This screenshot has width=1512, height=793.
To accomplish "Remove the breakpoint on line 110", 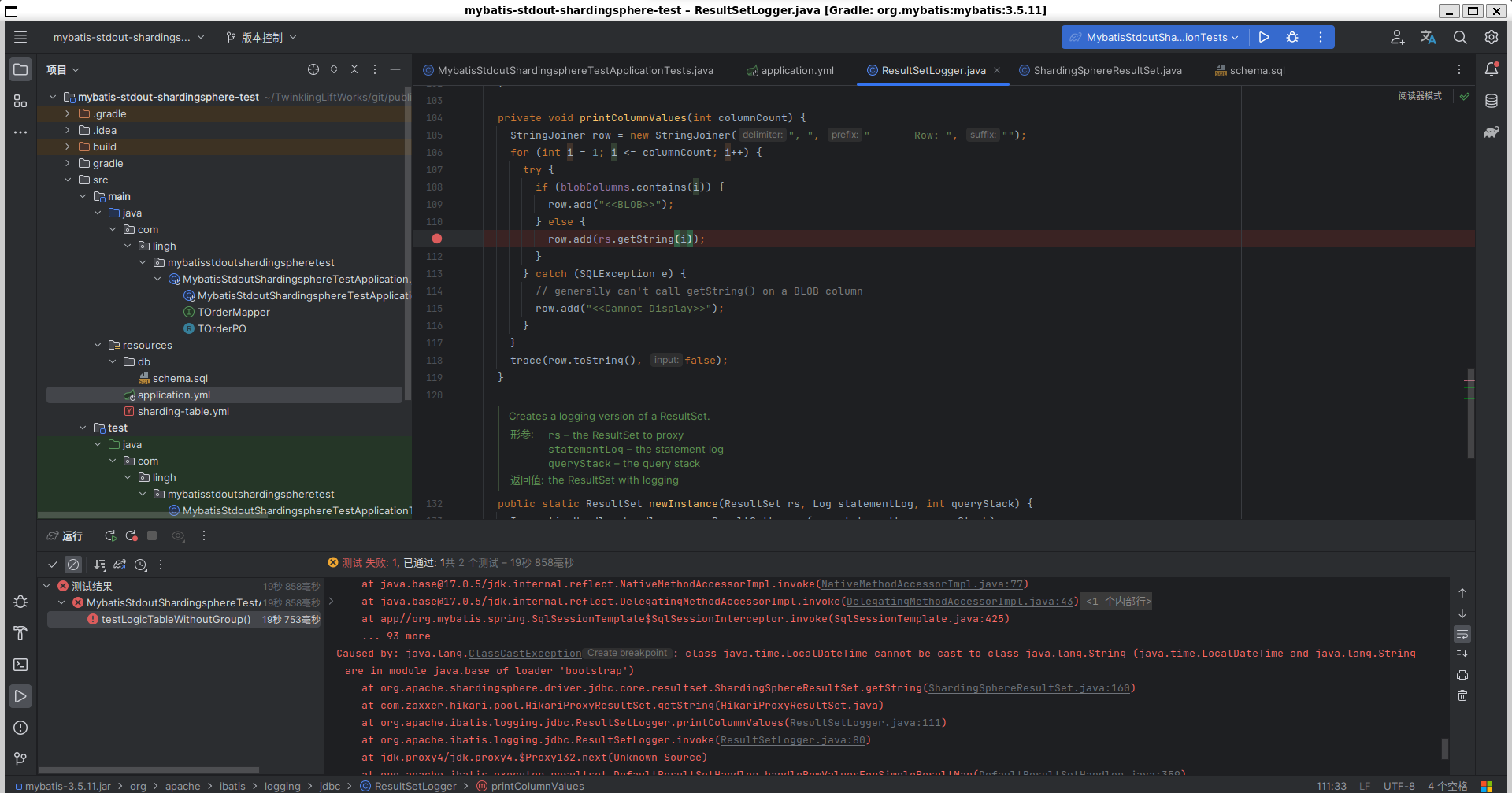I will pyautogui.click(x=437, y=239).
